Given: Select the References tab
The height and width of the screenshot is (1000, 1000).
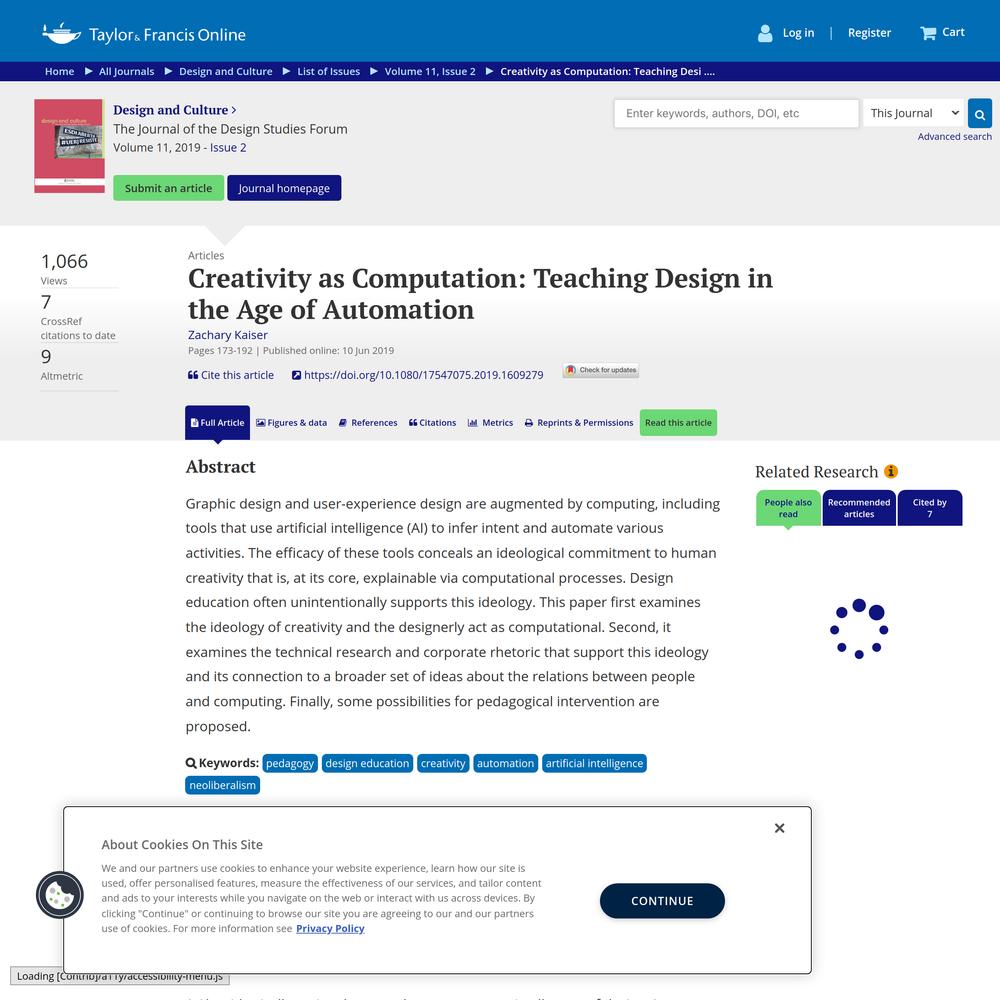Looking at the screenshot, I should (367, 423).
